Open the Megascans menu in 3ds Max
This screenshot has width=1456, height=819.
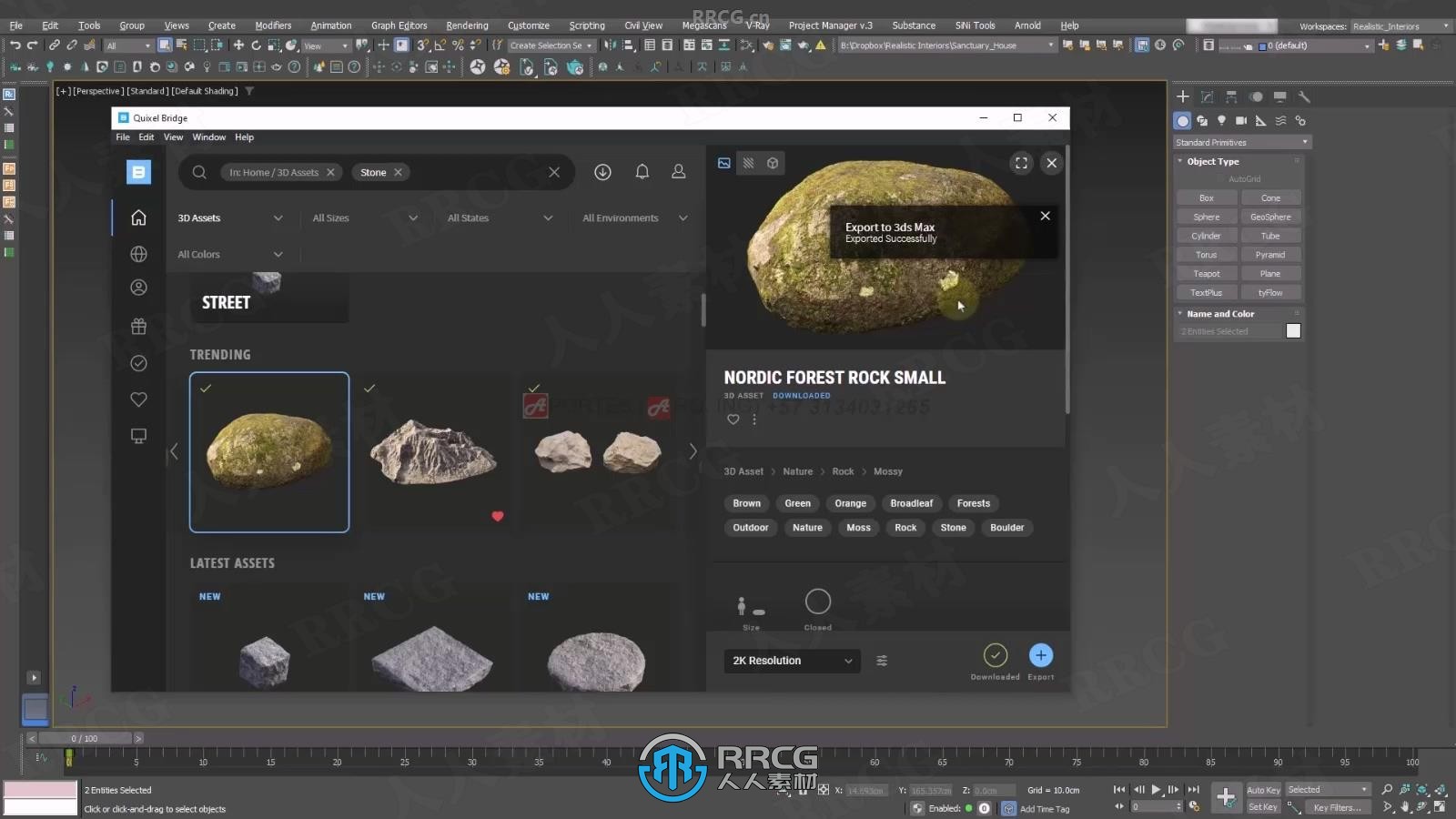pyautogui.click(x=704, y=25)
